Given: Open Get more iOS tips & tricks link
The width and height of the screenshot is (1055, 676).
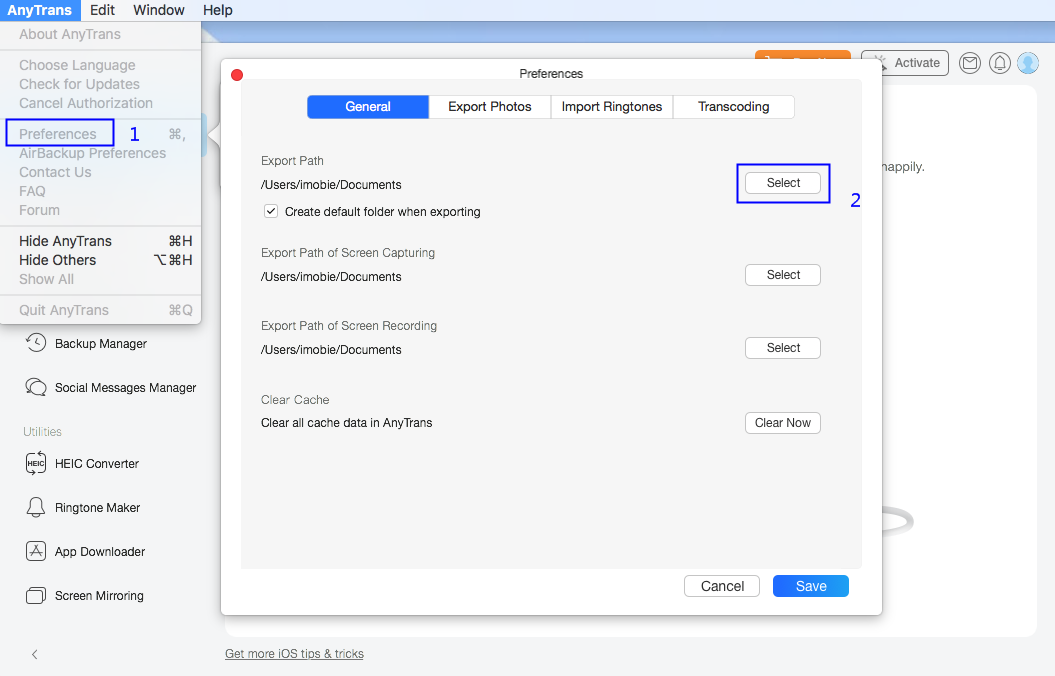Looking at the screenshot, I should point(294,654).
